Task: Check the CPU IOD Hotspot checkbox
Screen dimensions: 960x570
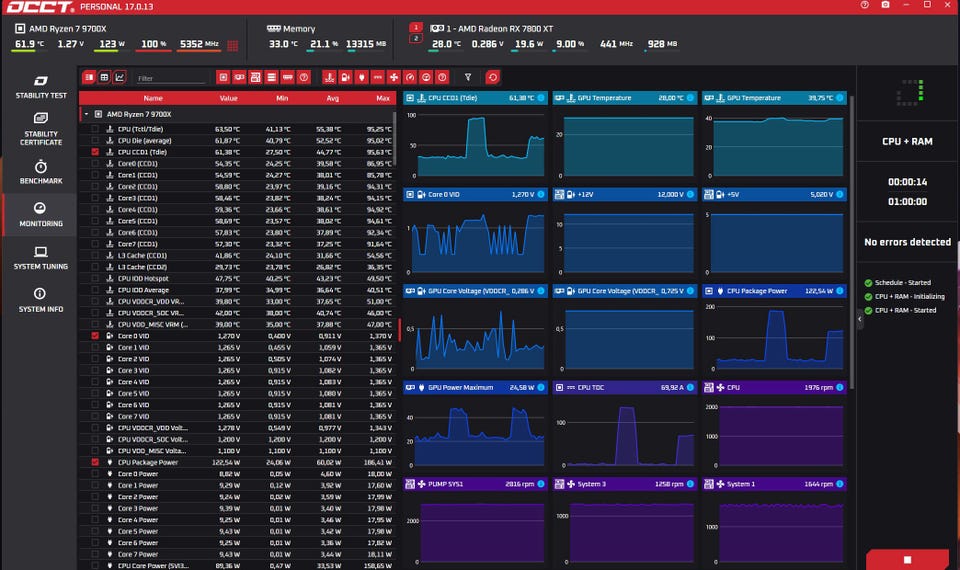Action: (x=95, y=279)
